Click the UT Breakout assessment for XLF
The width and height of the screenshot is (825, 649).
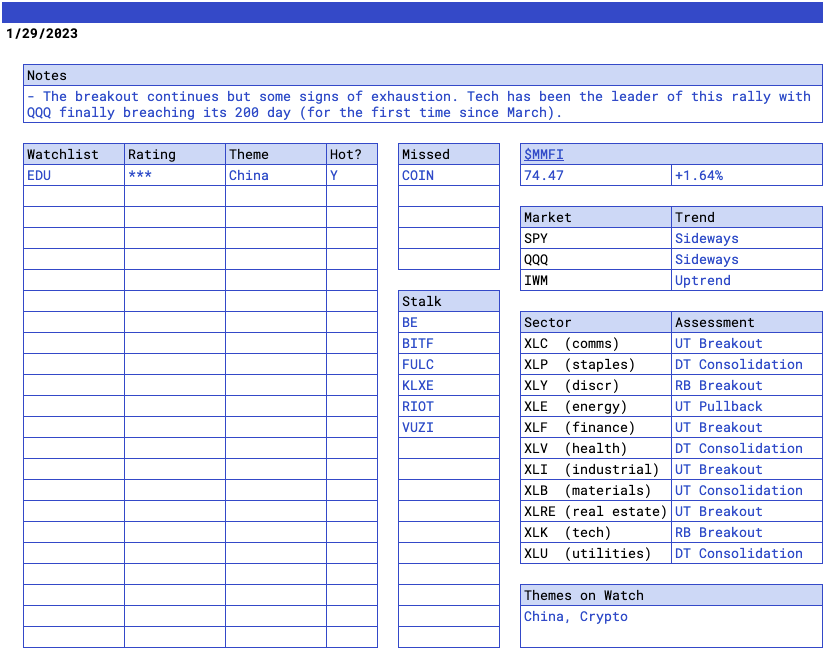pyautogui.click(x=747, y=427)
